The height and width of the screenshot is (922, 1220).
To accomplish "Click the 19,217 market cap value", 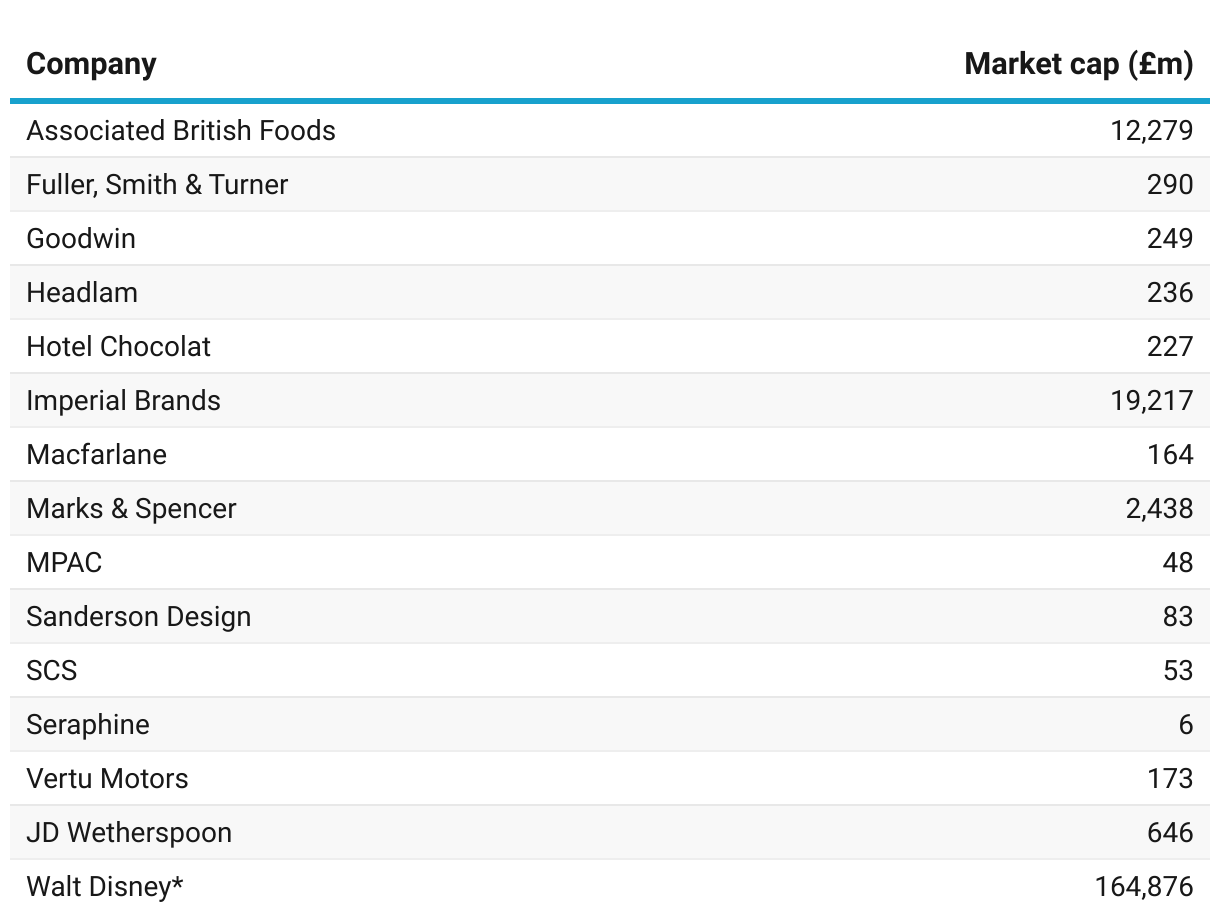I will point(1151,400).
